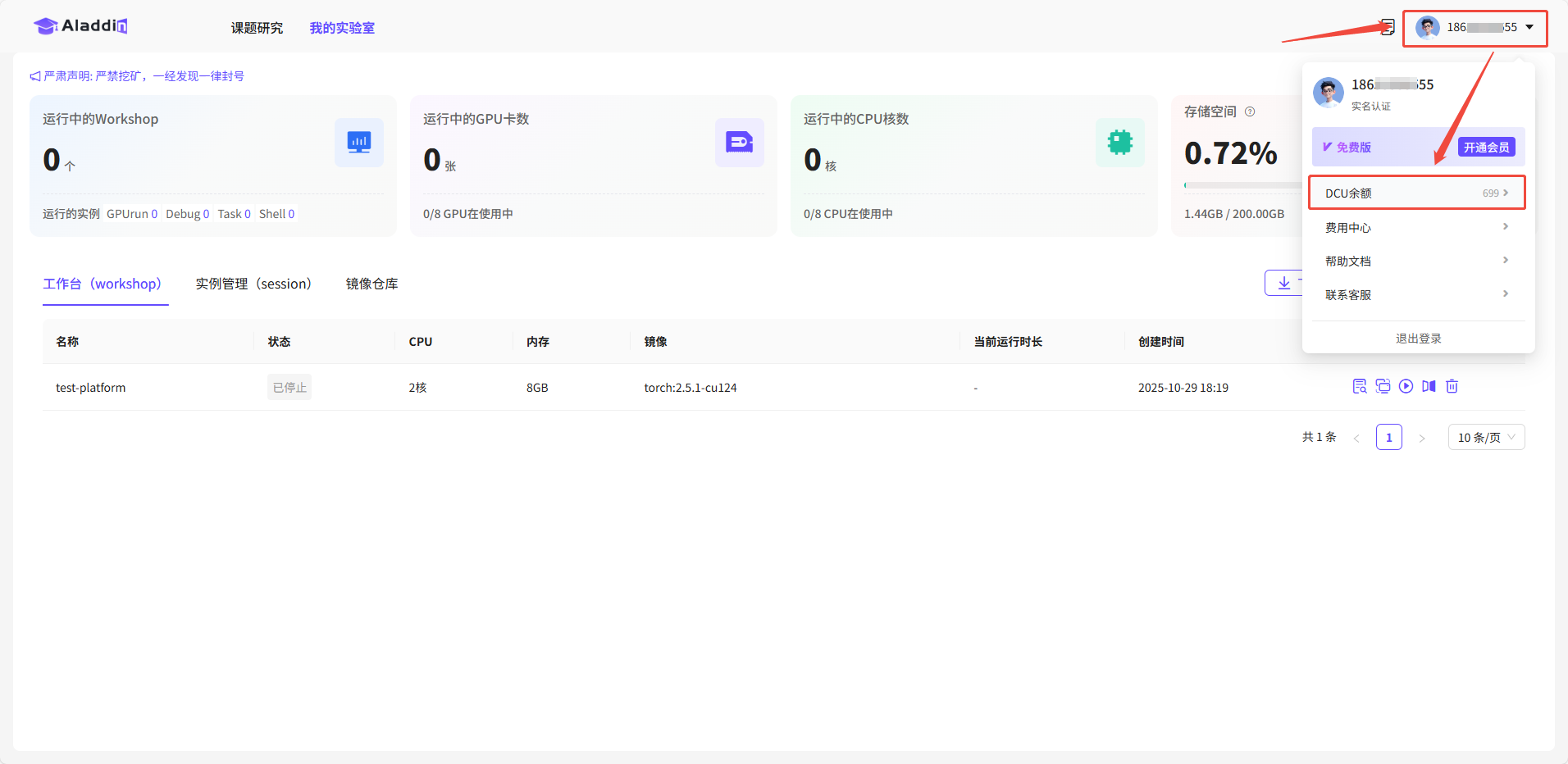Screen dimensions: 1568x764
Task: Click the view-details icon in test-platform row
Action: [1360, 386]
